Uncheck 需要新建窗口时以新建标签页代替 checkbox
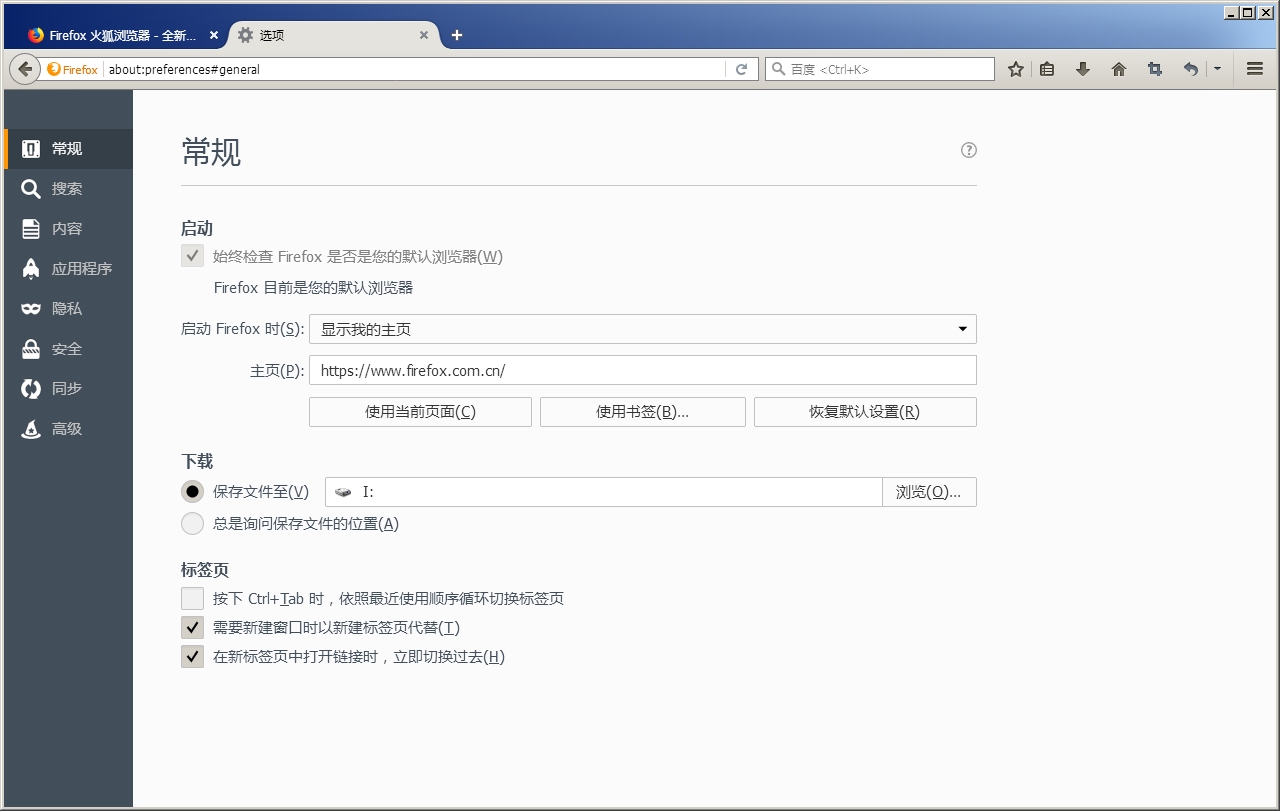Image resolution: width=1280 pixels, height=811 pixels. [192, 628]
